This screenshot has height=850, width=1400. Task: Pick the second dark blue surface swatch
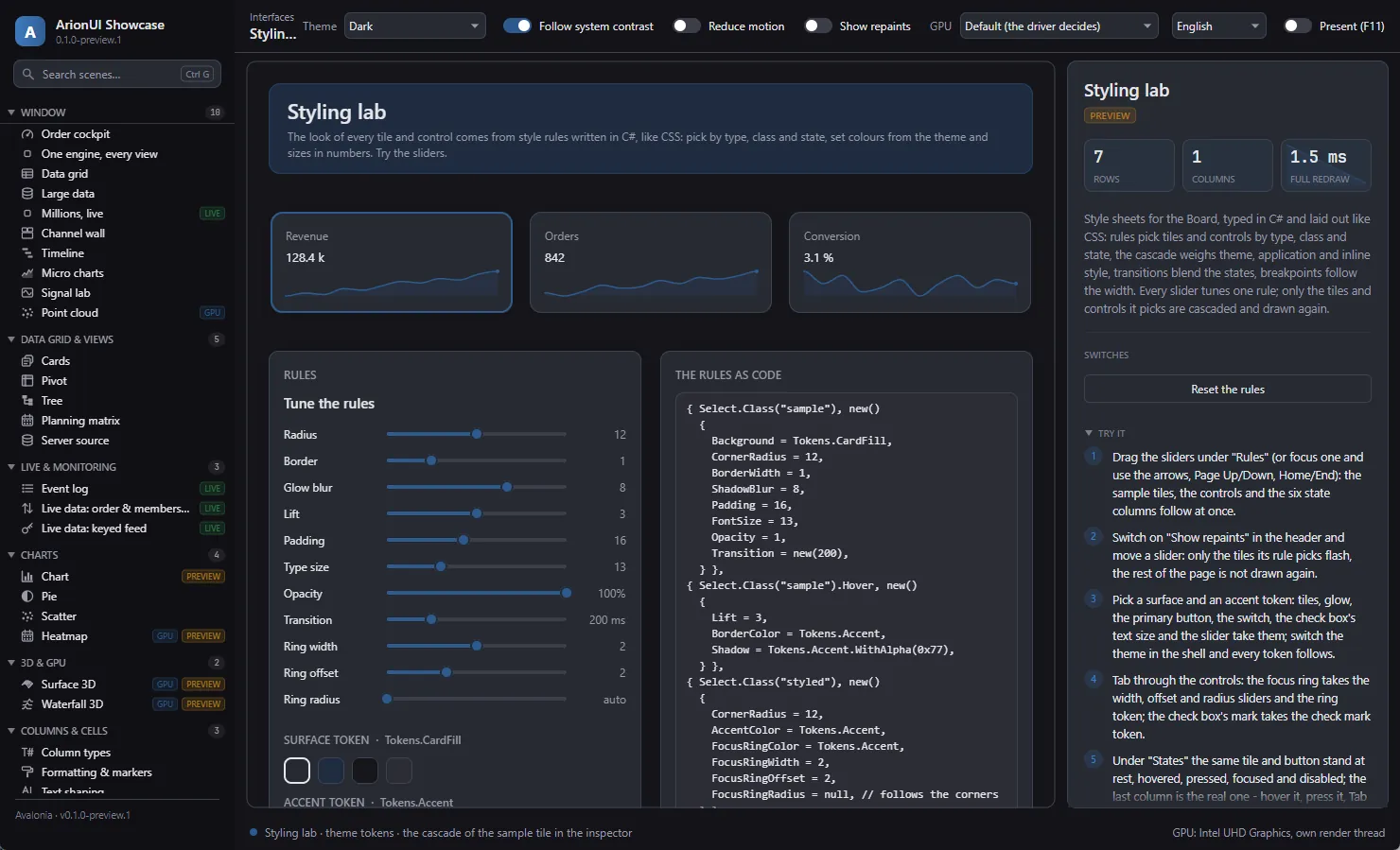(331, 771)
